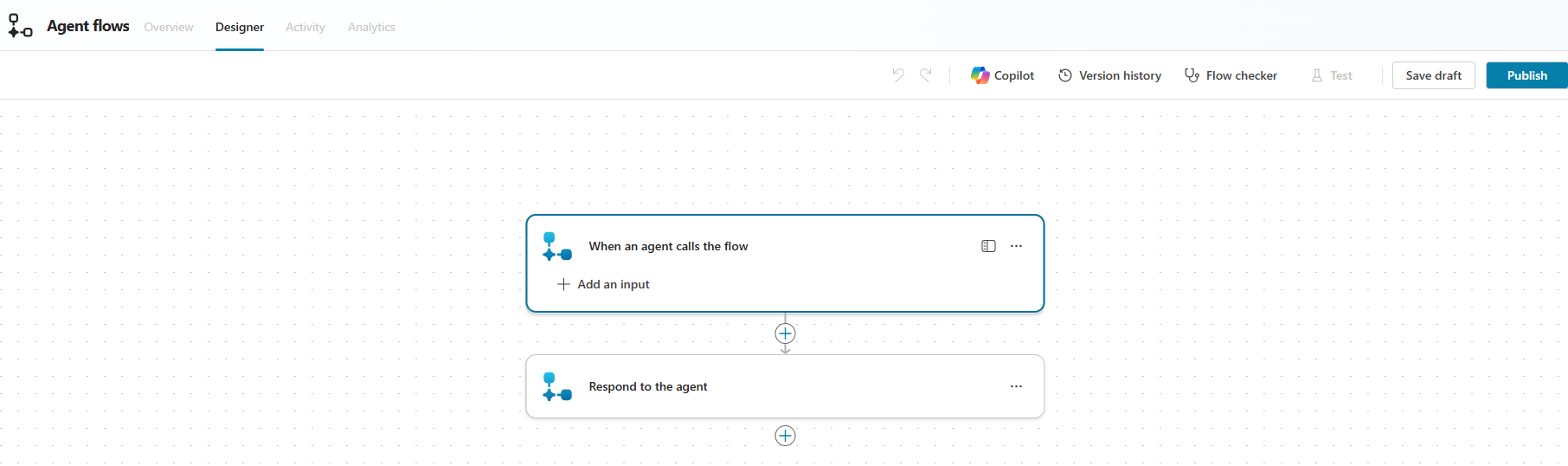Screen dimensions: 1568x466
Task: Open Copilot from the toolbar
Action: [x=1002, y=75]
